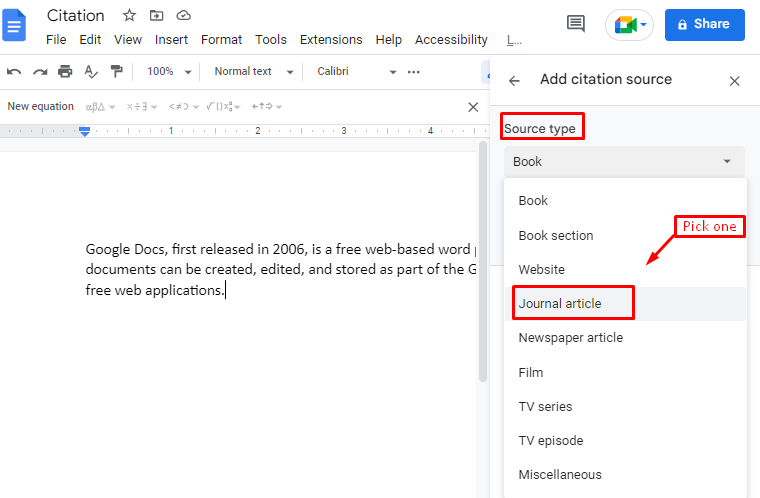Viewport: 760px width, 498px height.
Task: Select Newspaper article source type
Action: pyautogui.click(x=625, y=338)
